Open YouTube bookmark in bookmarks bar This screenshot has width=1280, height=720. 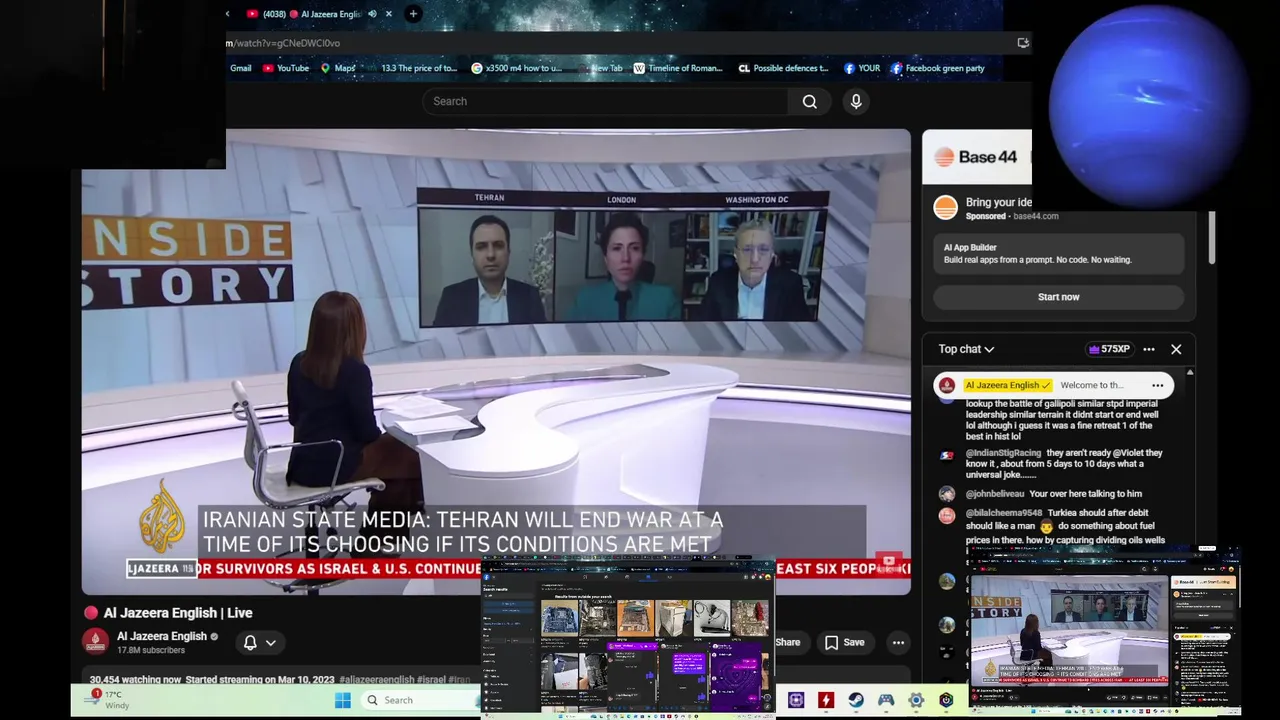click(x=285, y=68)
